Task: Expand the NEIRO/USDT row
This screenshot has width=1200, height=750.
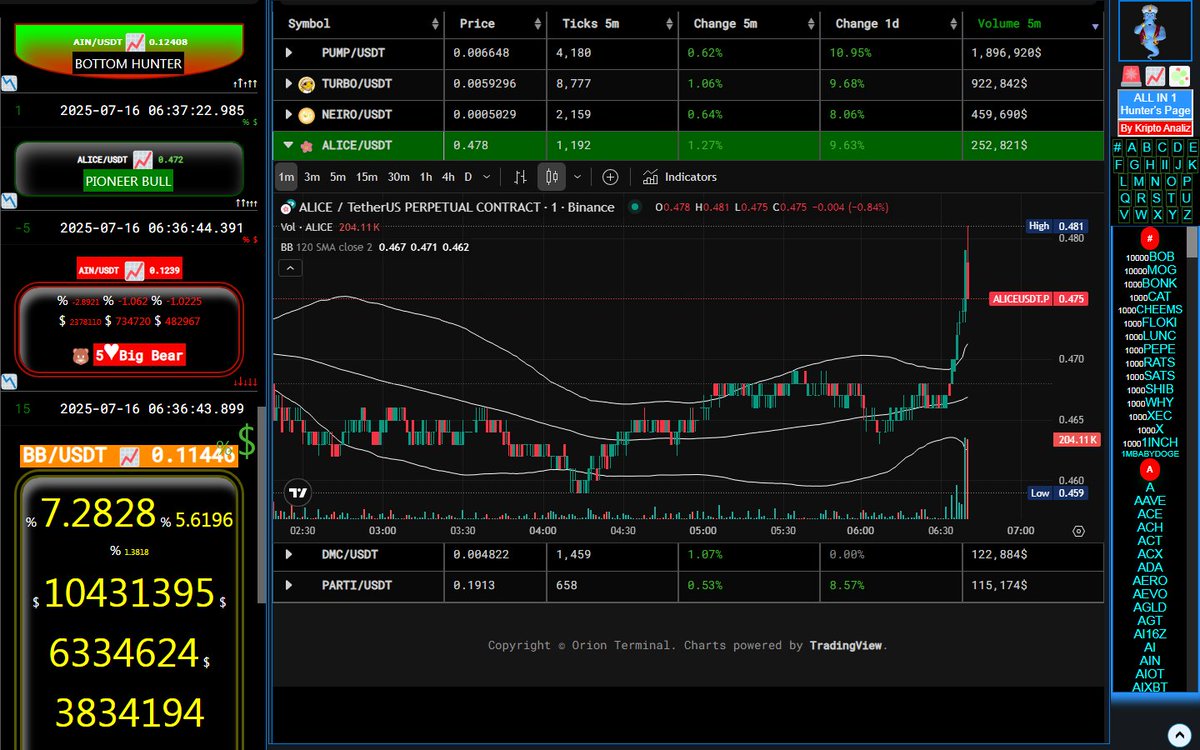Action: (289, 114)
